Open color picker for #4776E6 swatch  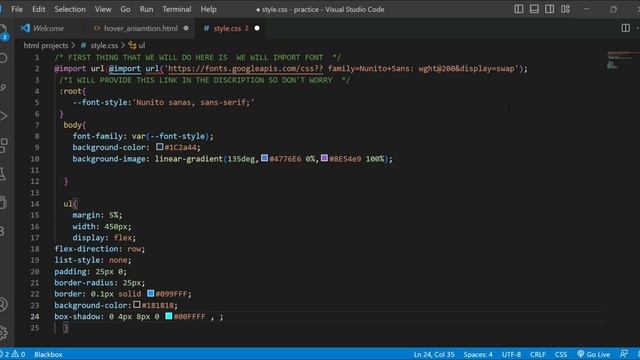point(264,158)
